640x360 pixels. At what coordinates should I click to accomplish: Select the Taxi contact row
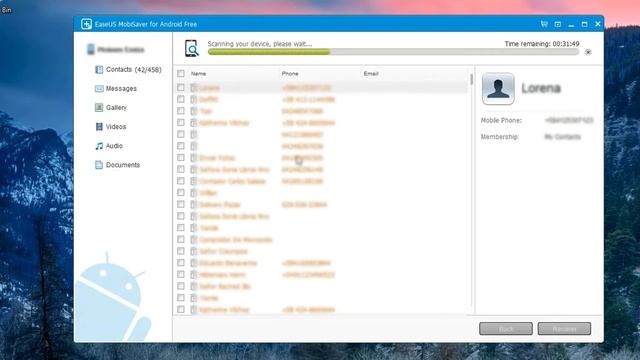(322, 111)
